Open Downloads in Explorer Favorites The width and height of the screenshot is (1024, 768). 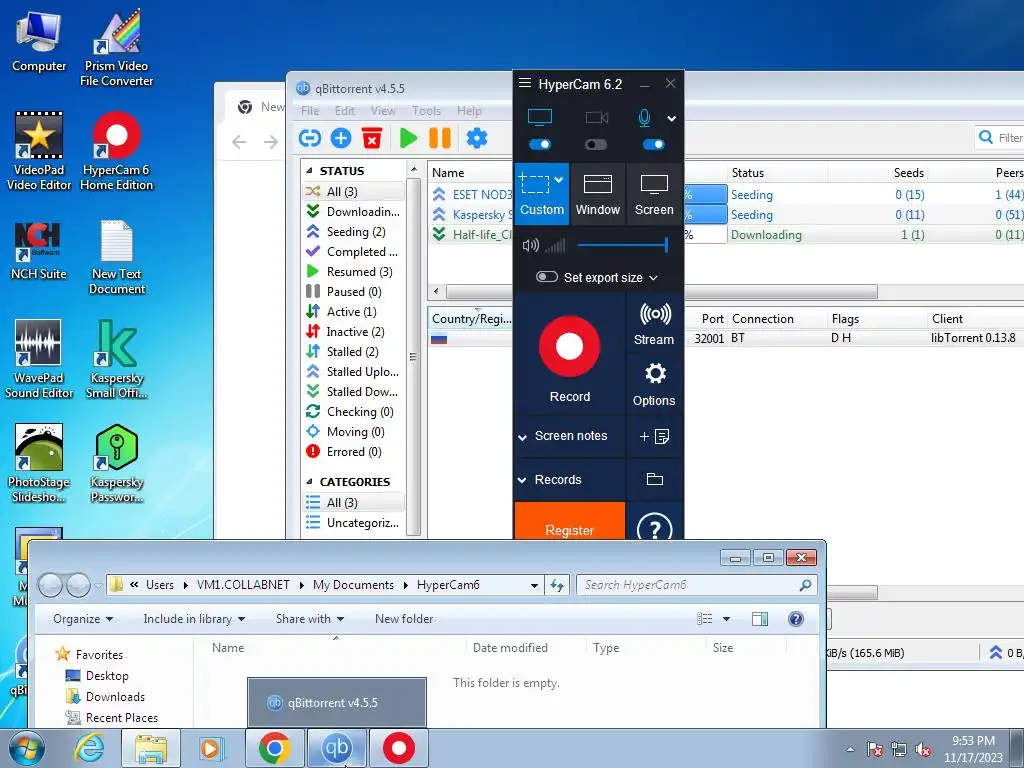coord(115,697)
